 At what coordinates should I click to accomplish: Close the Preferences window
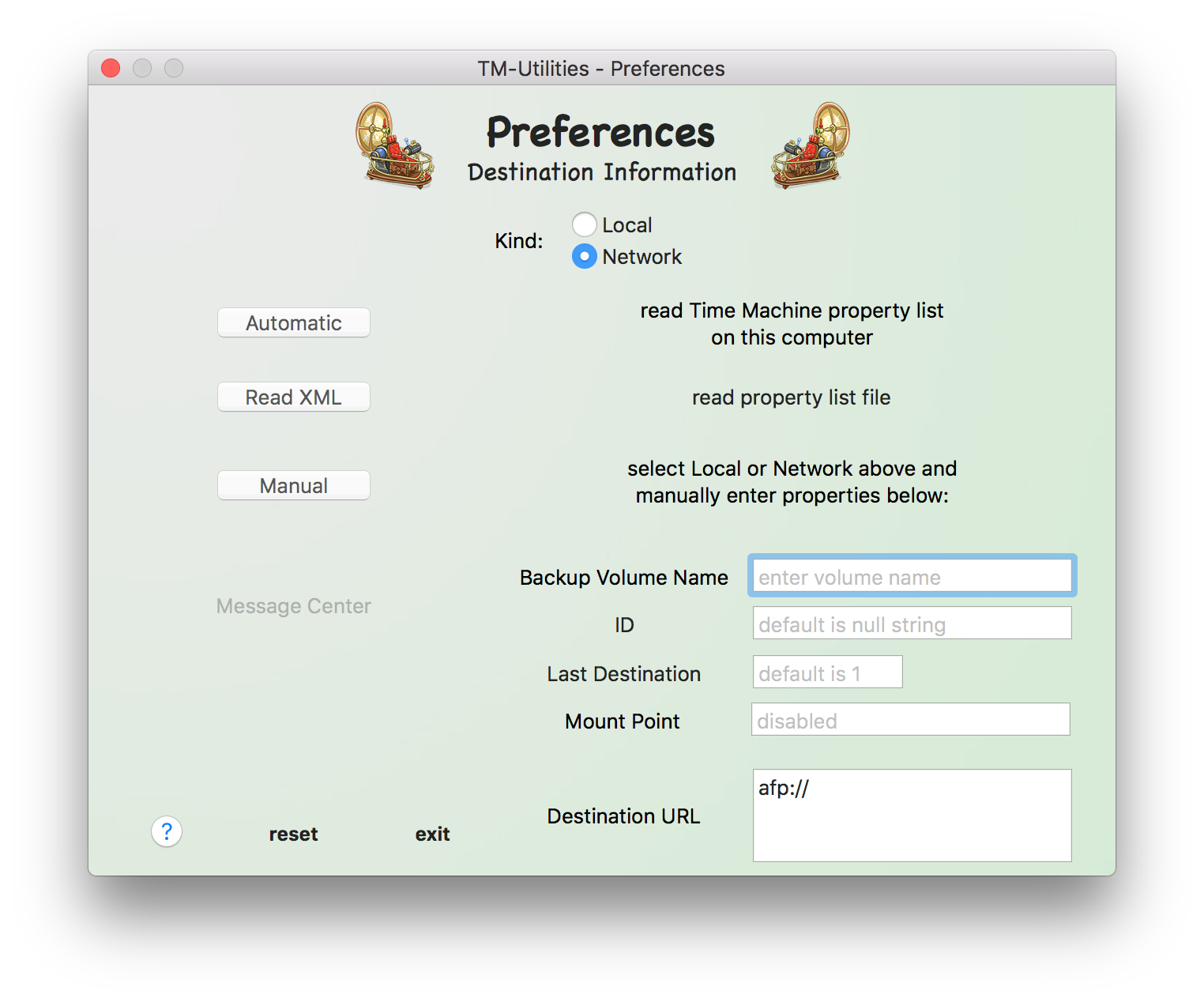tap(111, 68)
